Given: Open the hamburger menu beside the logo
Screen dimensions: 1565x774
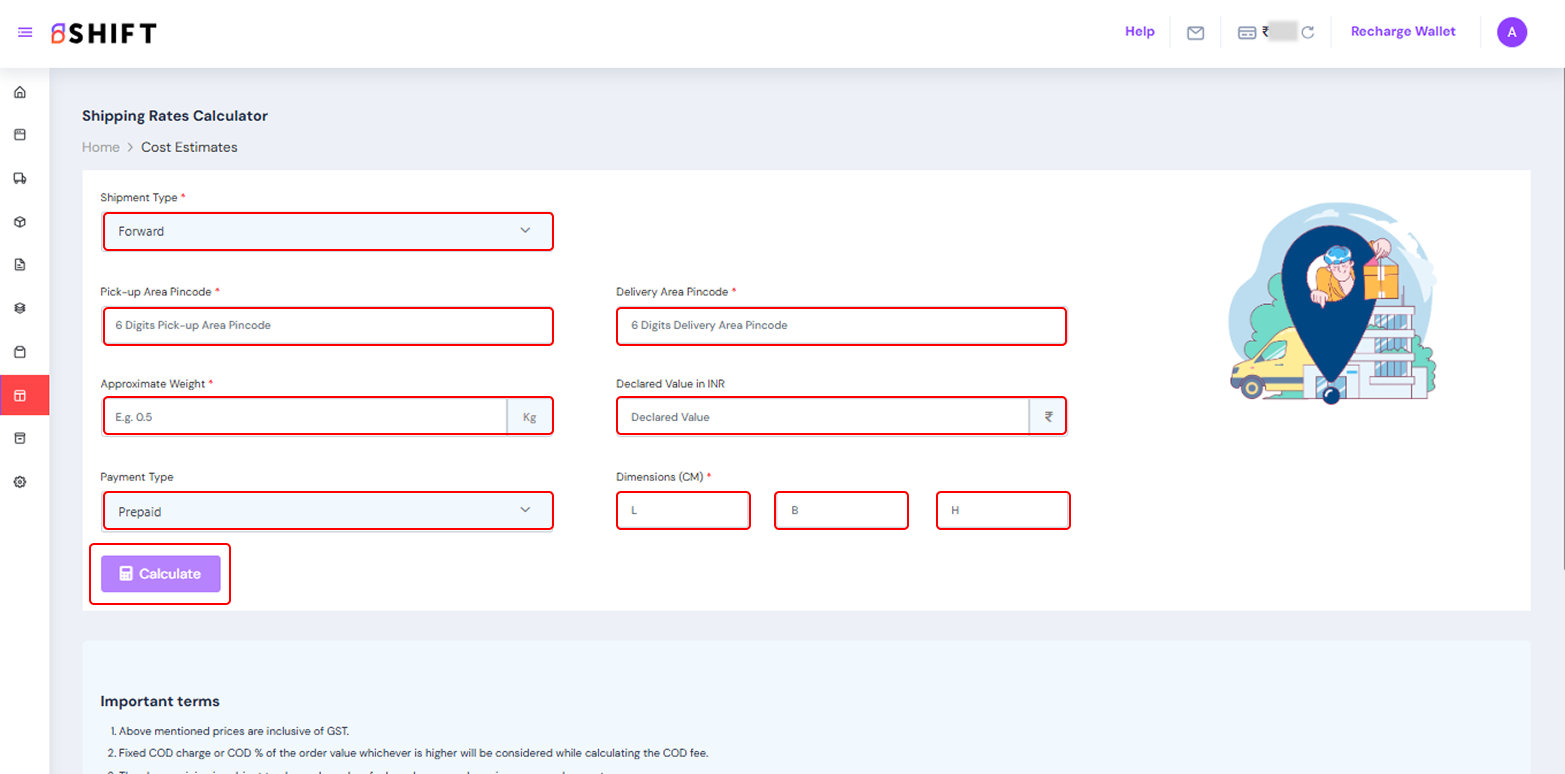Looking at the screenshot, I should coord(25,33).
